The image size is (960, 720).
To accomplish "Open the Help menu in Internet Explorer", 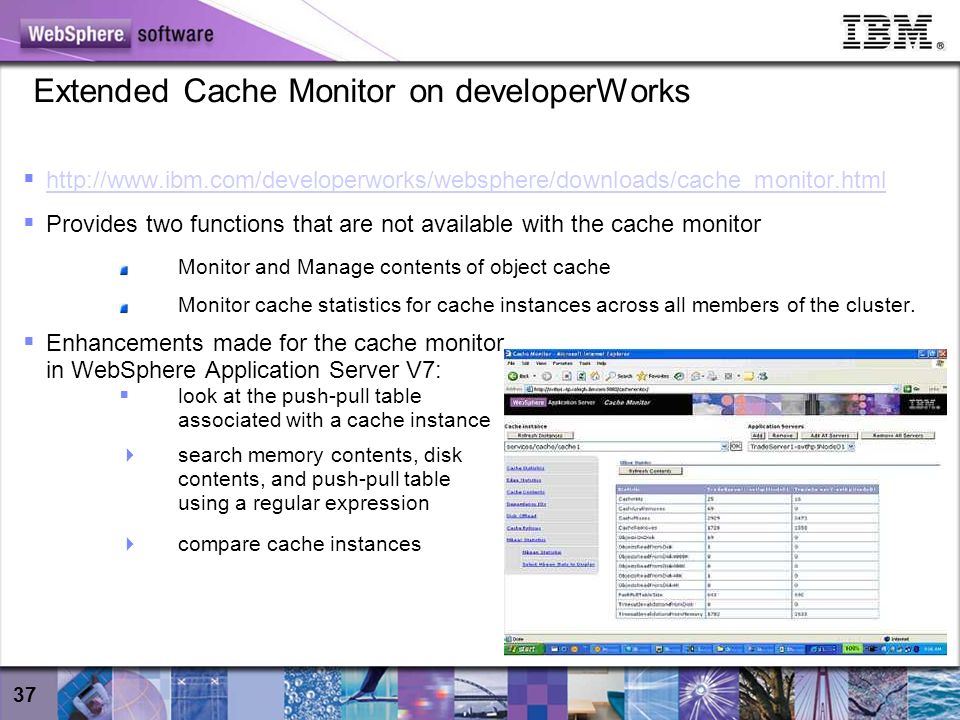I will point(601,363).
